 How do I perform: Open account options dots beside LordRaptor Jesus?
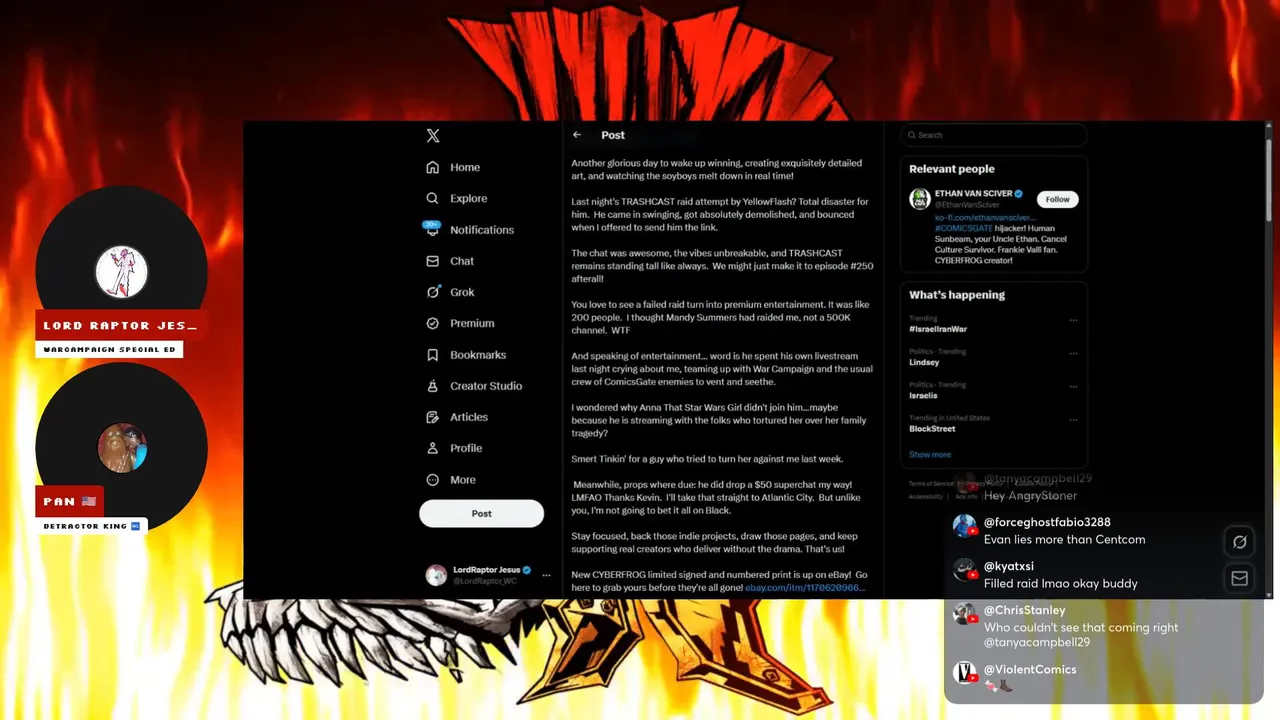coord(546,575)
